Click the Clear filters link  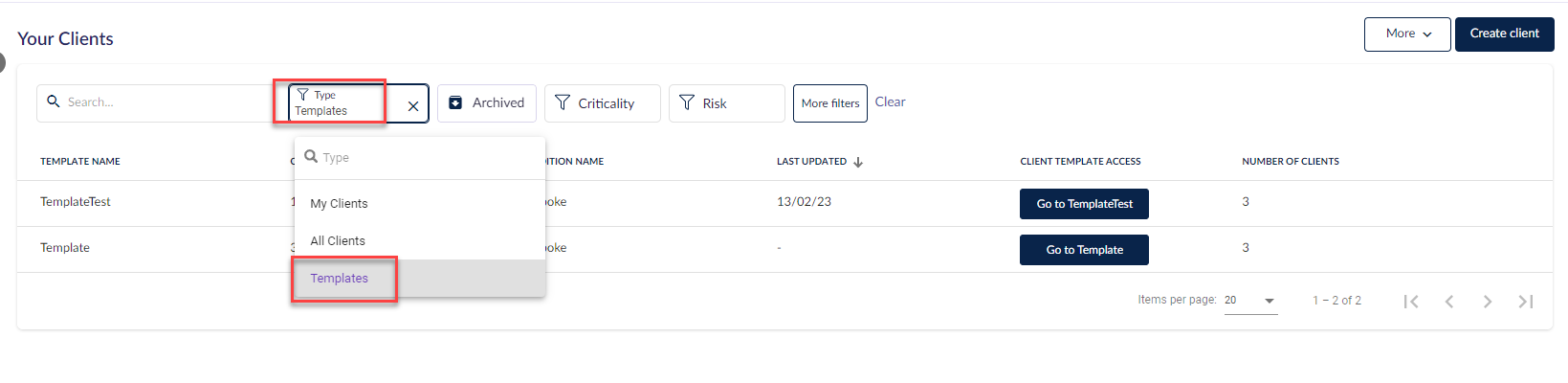pos(890,101)
